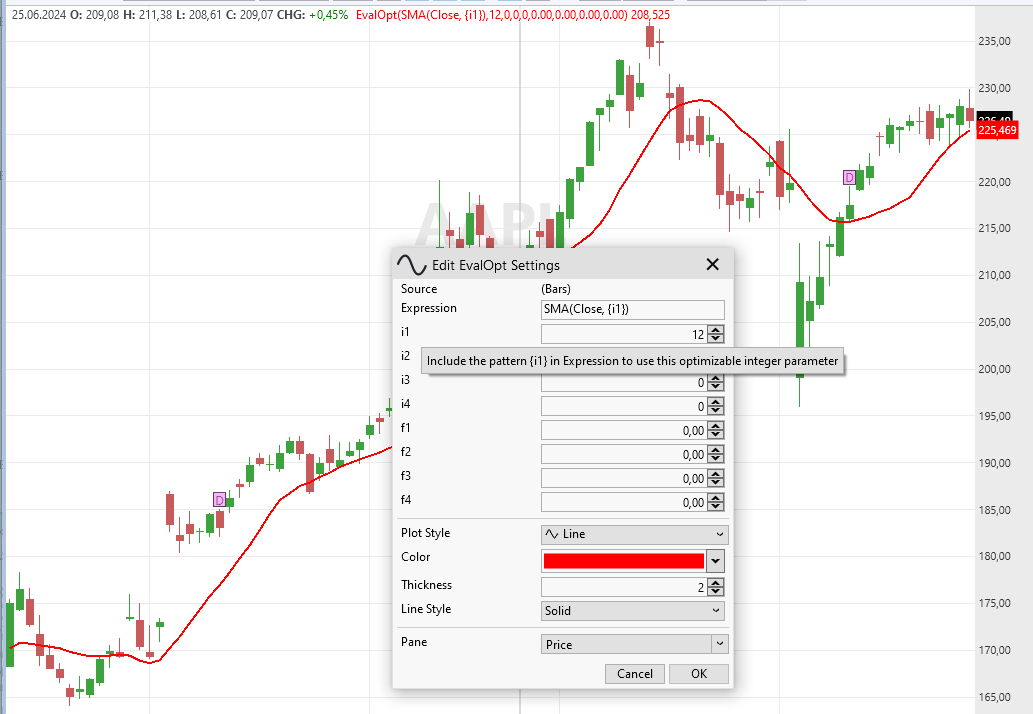Dismiss the dialog via Cancel

(634, 673)
